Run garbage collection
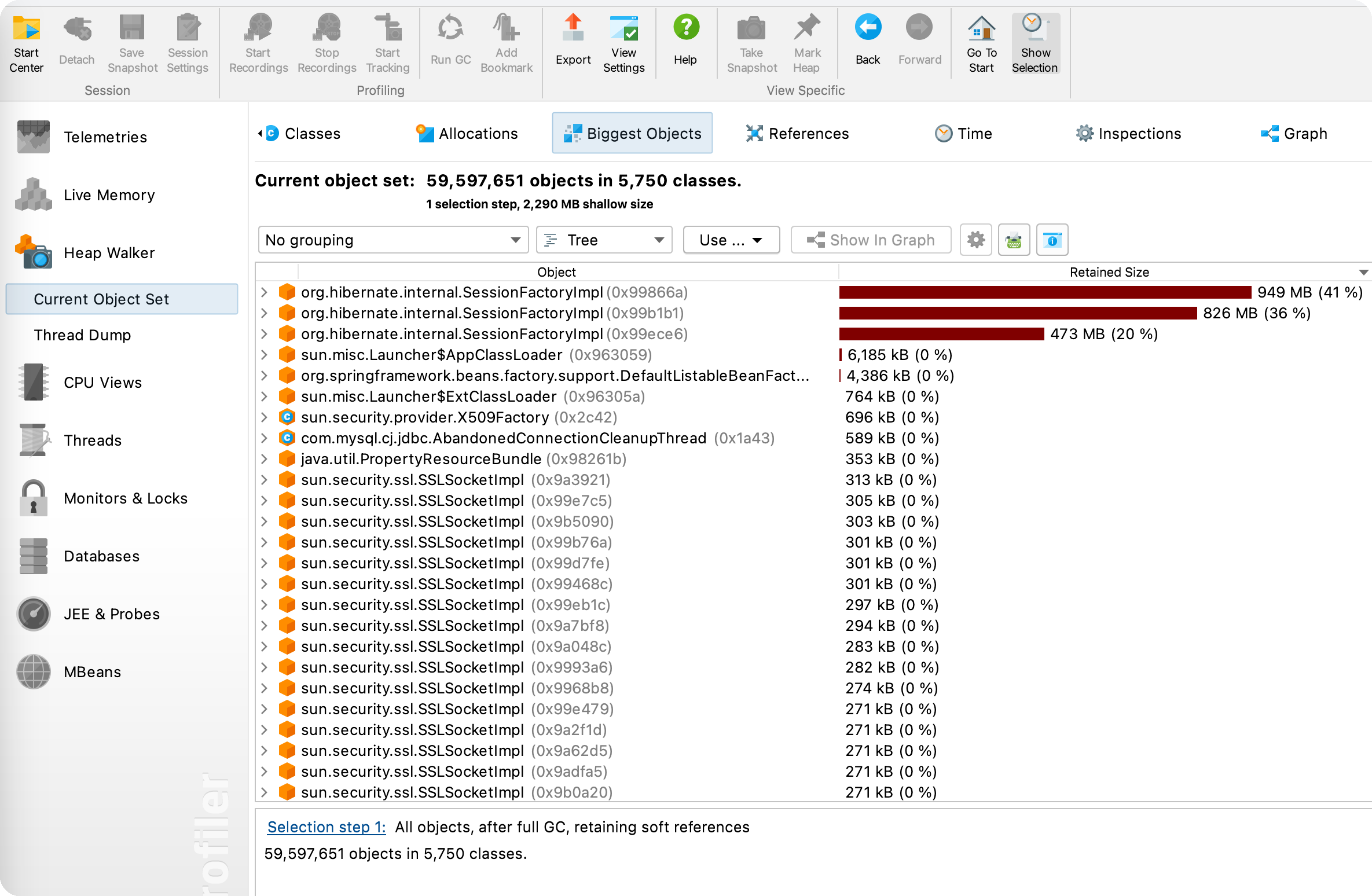Viewport: 1372px width, 896px height. click(450, 41)
